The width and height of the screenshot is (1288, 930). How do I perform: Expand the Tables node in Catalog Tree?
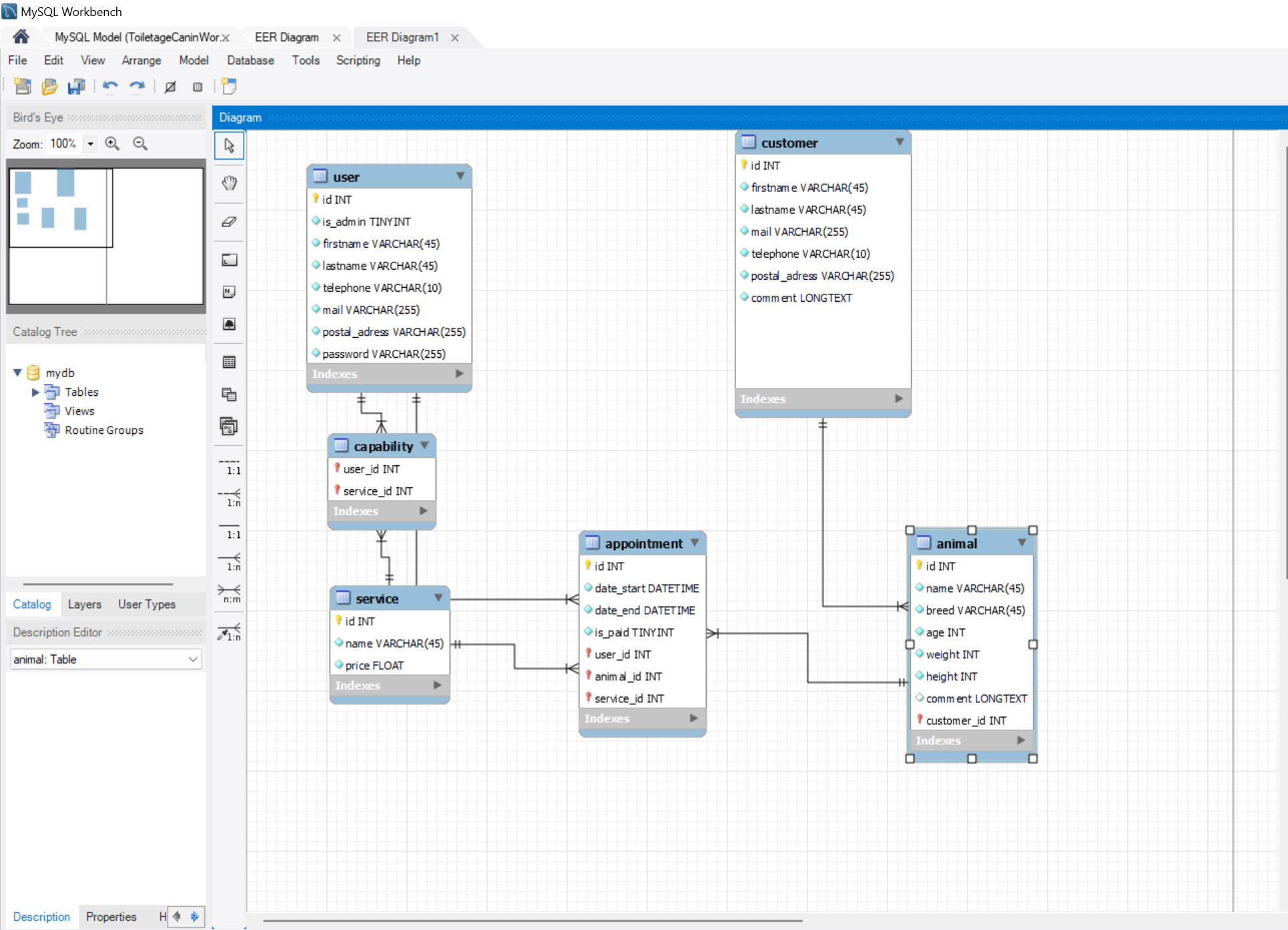point(35,392)
